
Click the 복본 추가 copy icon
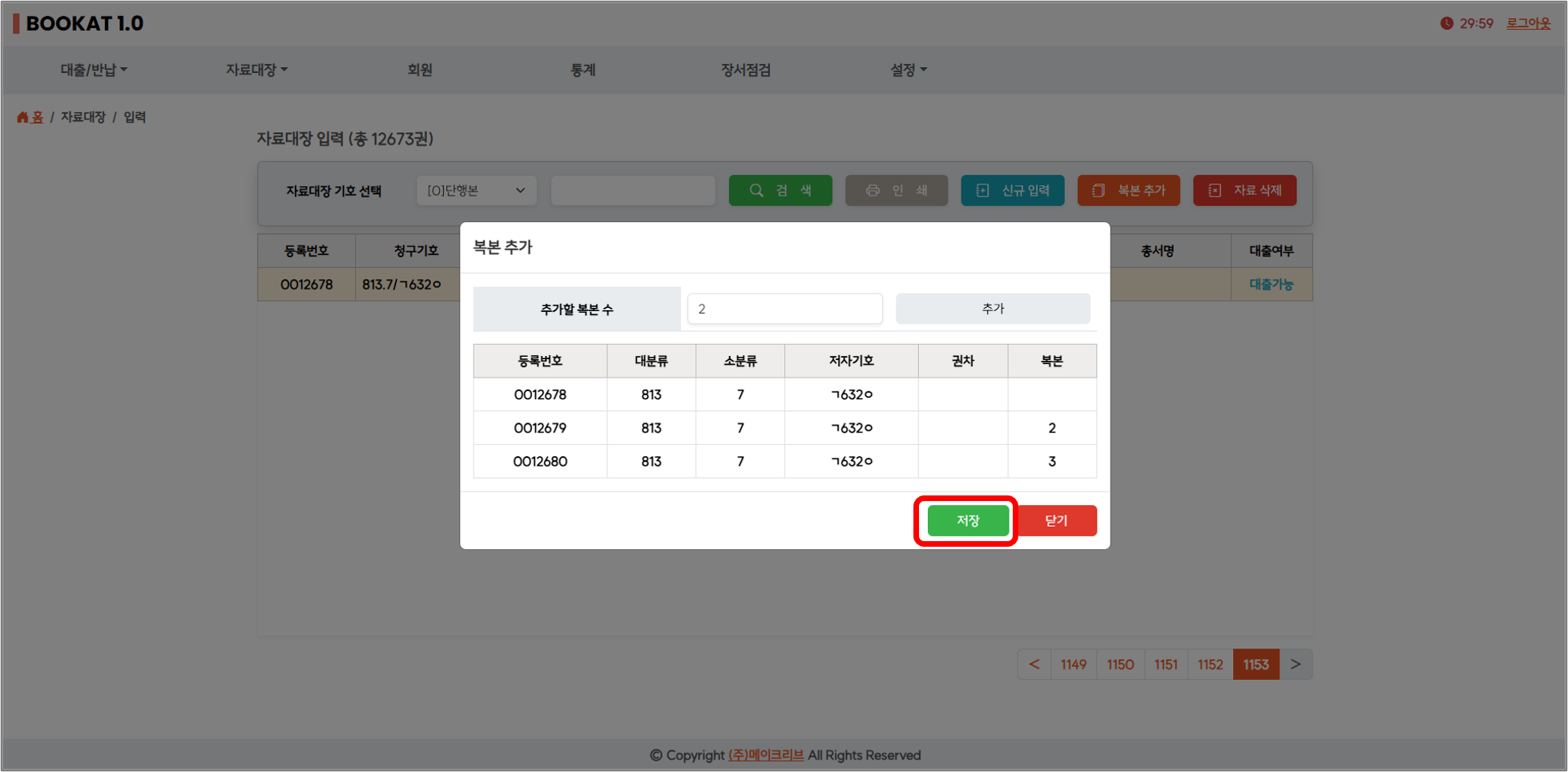[1098, 191]
